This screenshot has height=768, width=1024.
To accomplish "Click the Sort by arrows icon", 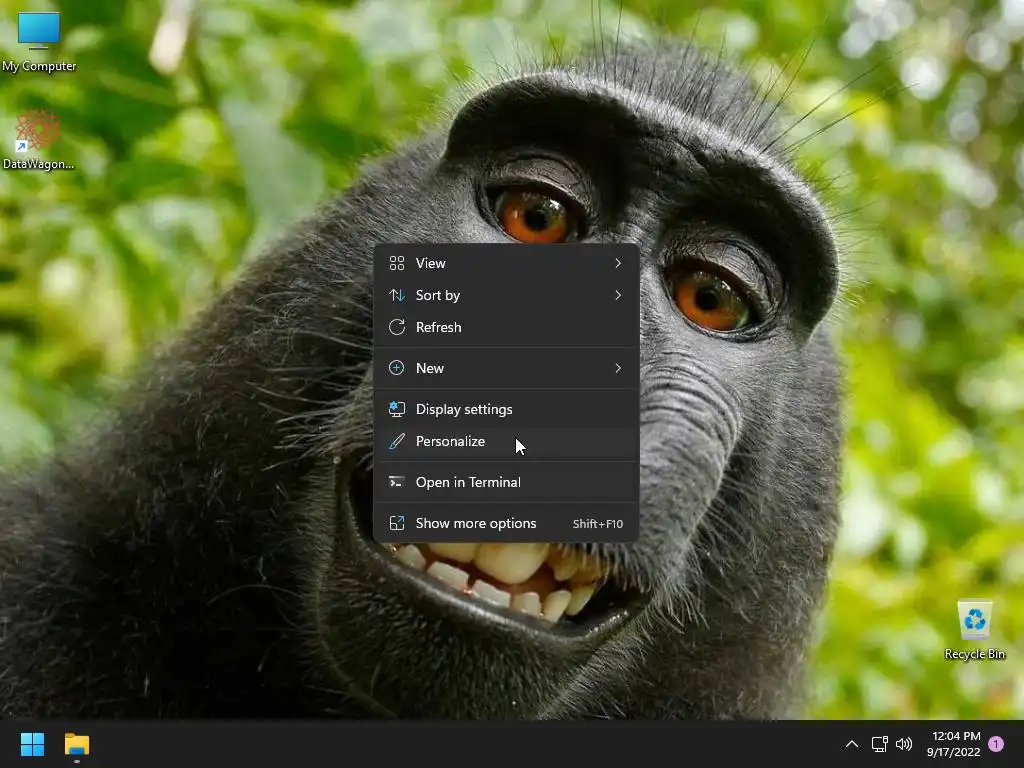I will point(396,295).
